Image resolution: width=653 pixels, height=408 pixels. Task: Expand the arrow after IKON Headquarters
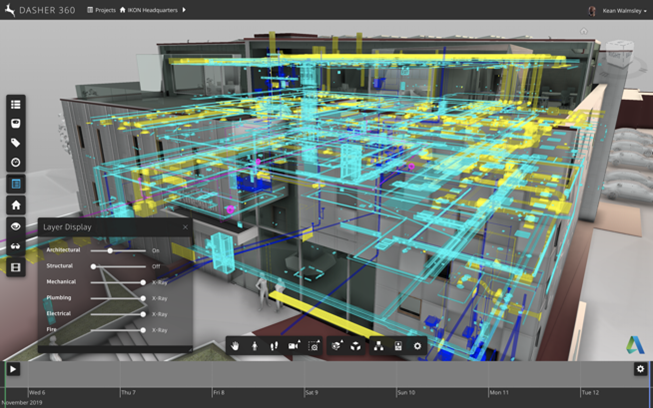(x=184, y=10)
